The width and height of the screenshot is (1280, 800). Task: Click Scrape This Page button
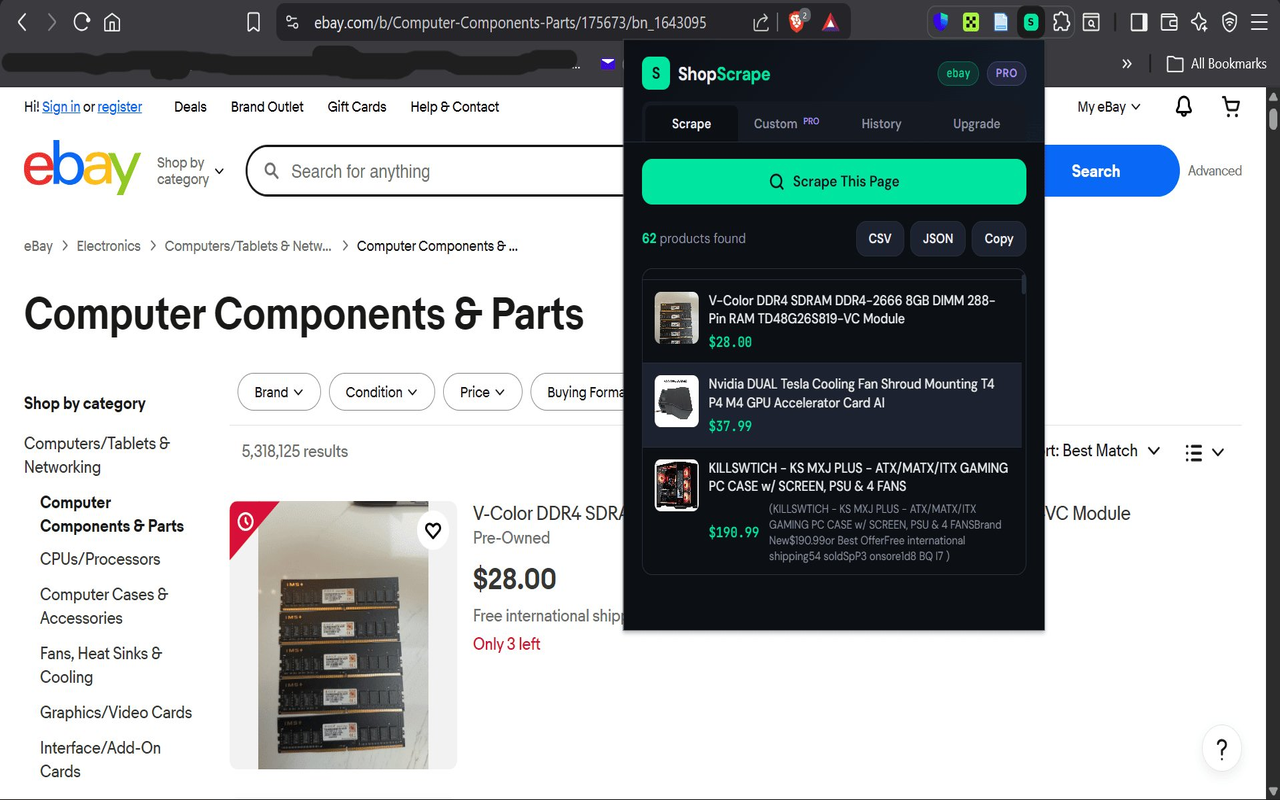[x=834, y=181]
